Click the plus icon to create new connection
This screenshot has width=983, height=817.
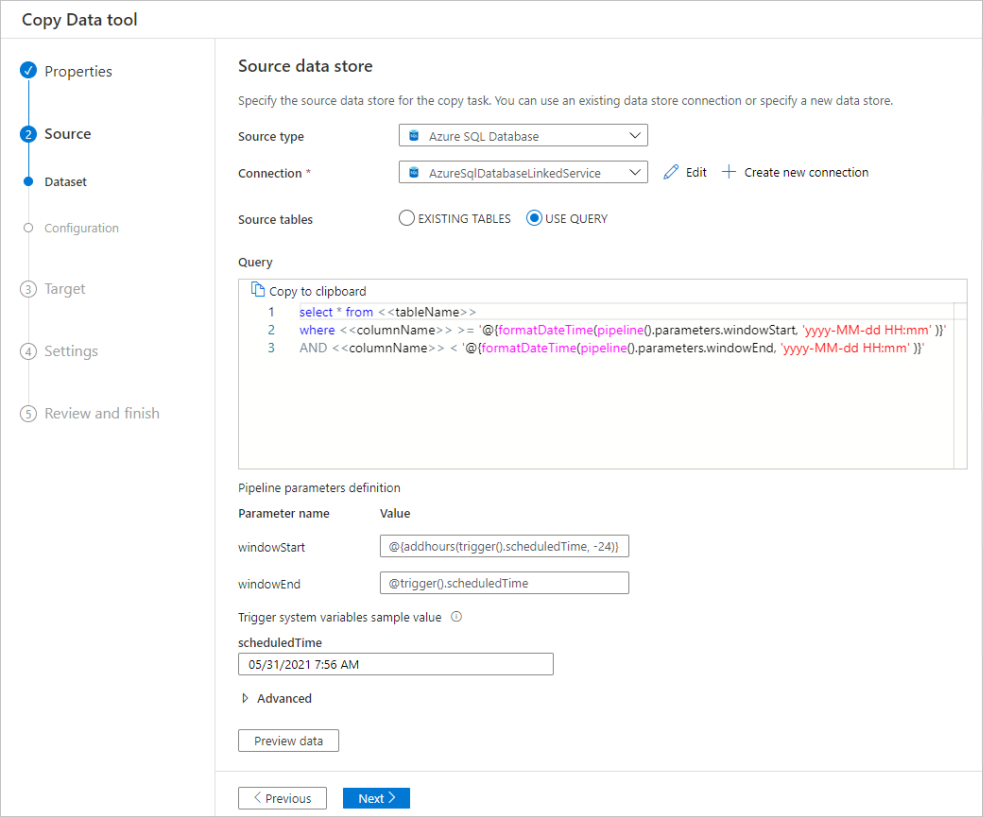[729, 171]
